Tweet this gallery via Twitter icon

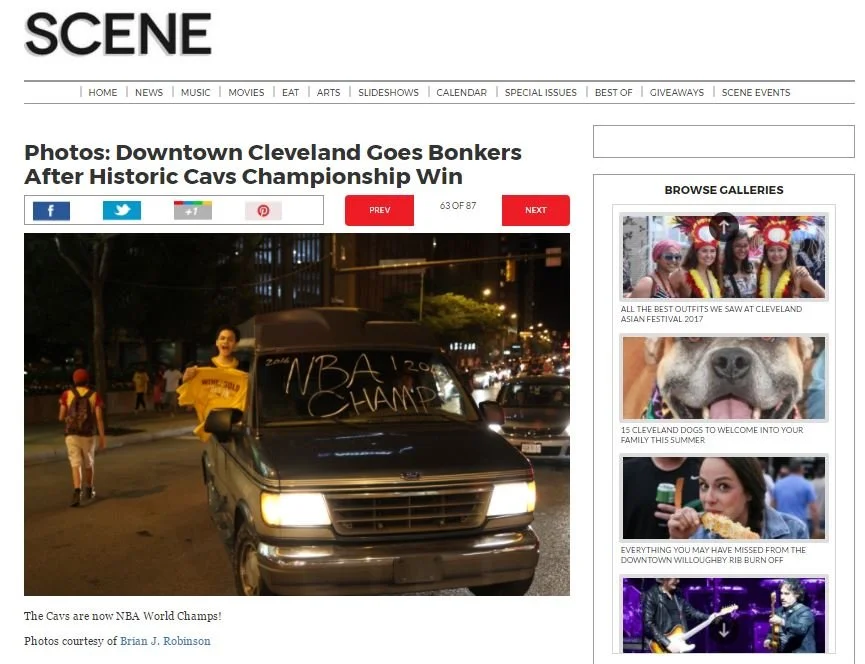(122, 211)
